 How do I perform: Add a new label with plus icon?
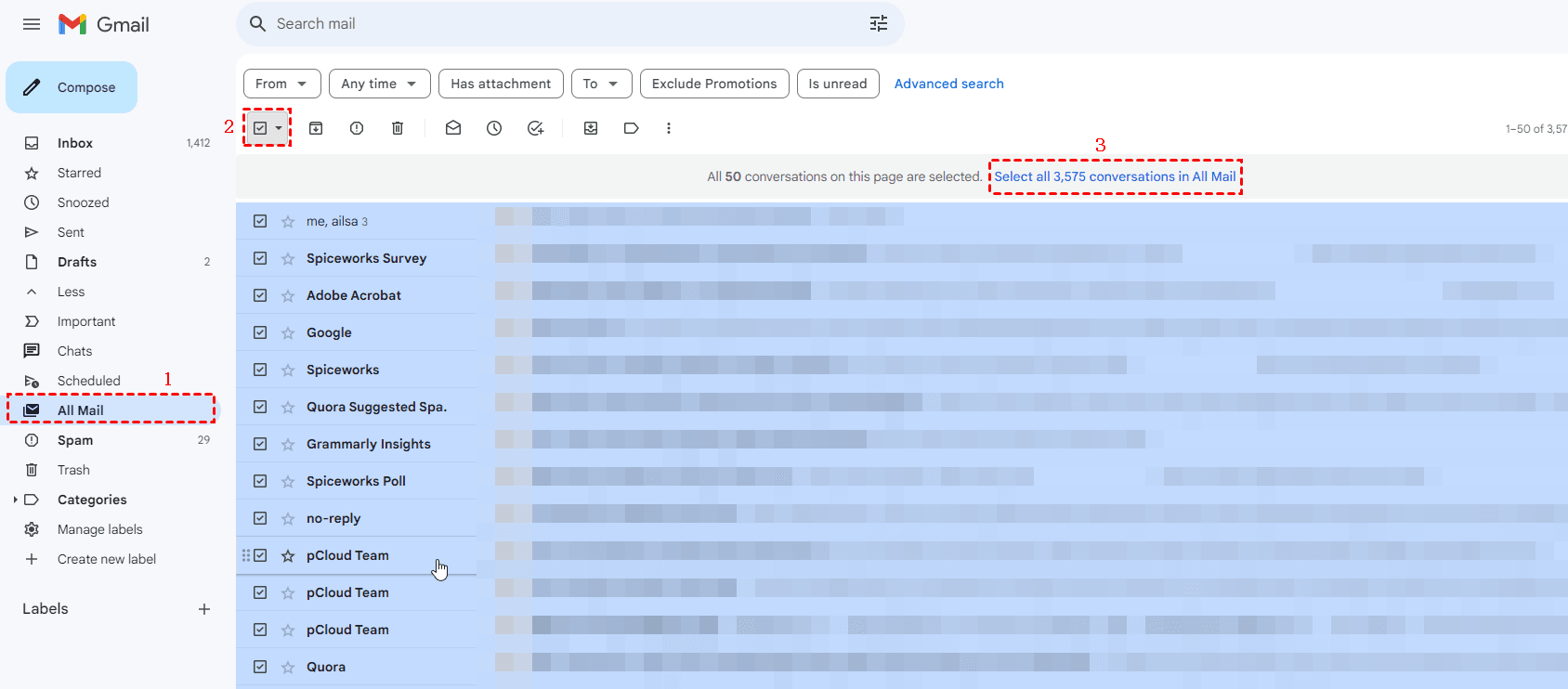tap(204, 609)
